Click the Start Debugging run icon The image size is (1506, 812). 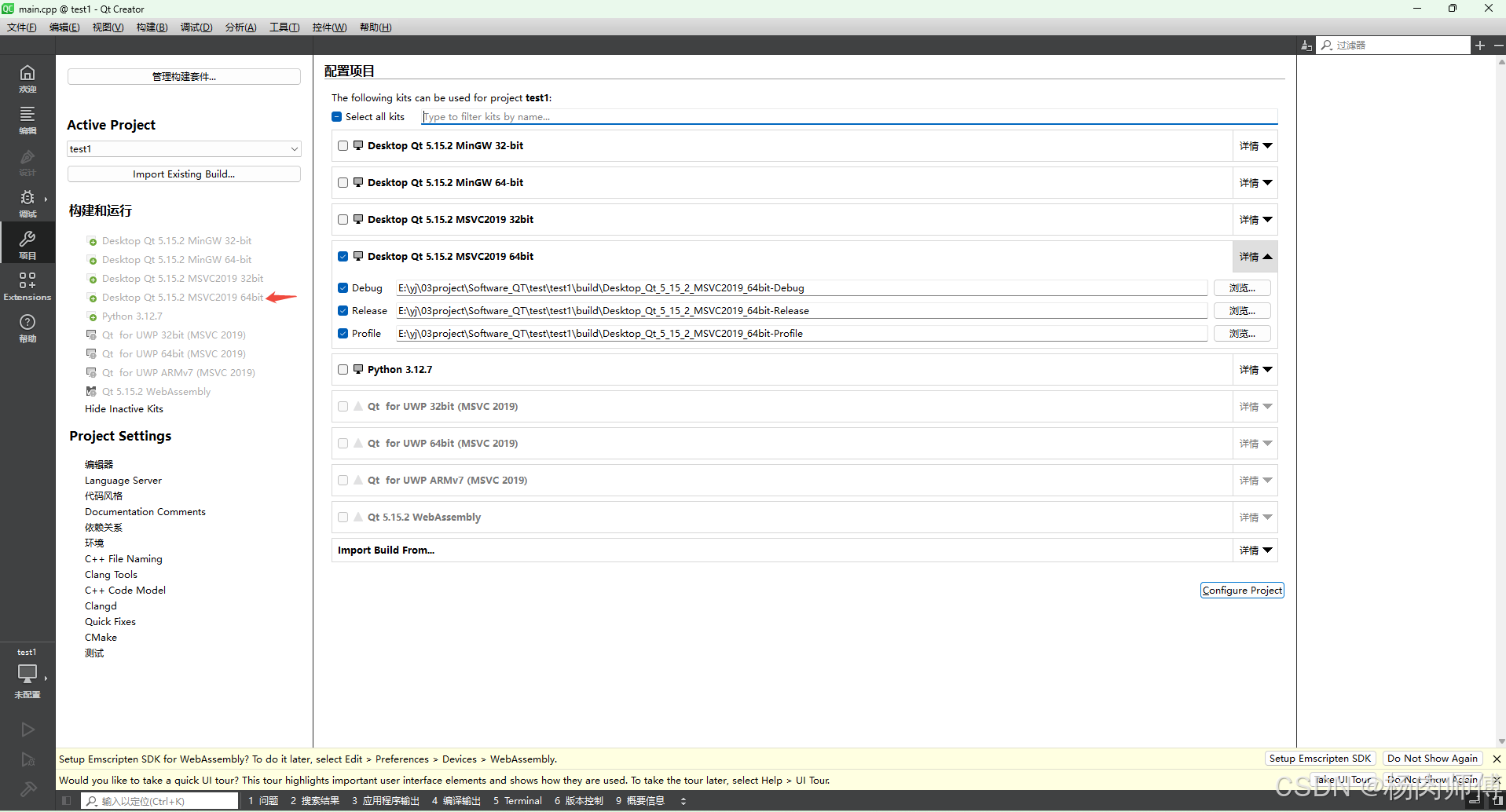[x=27, y=759]
